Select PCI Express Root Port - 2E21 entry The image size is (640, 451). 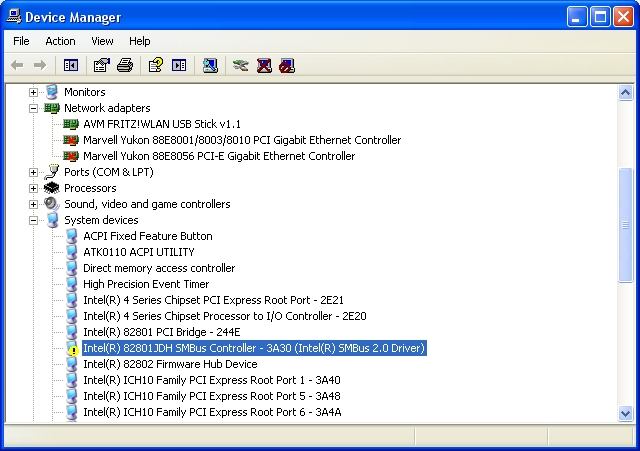(x=213, y=300)
